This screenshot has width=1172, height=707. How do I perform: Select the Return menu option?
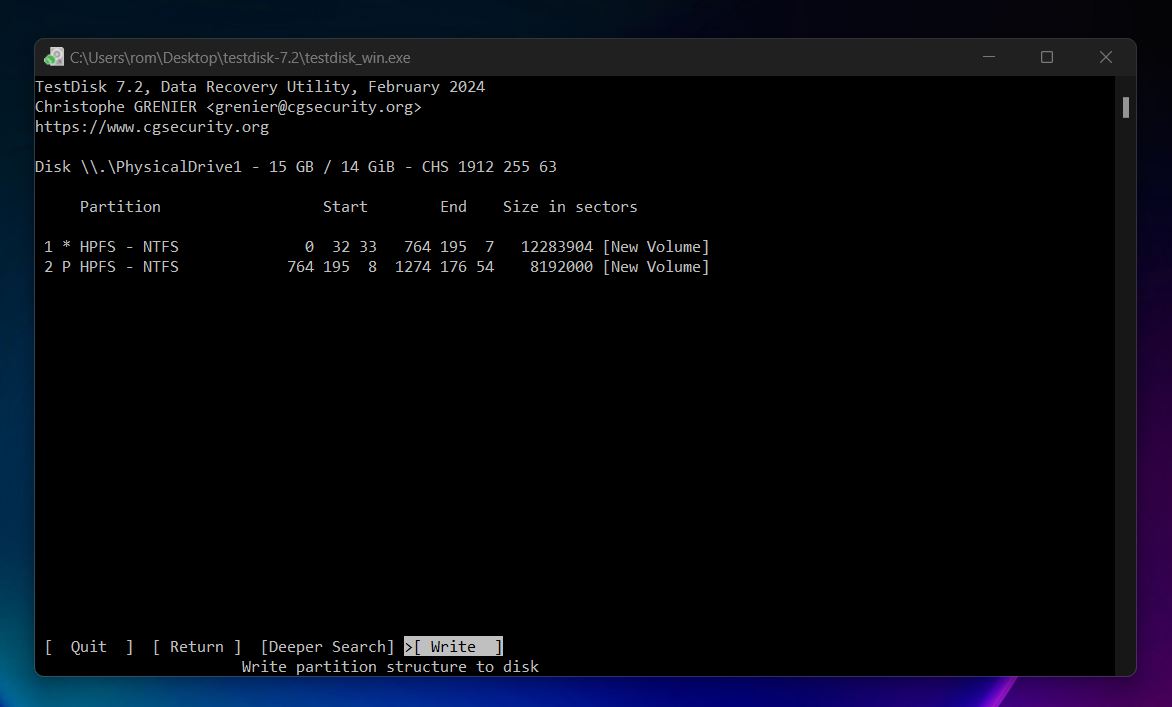click(197, 646)
